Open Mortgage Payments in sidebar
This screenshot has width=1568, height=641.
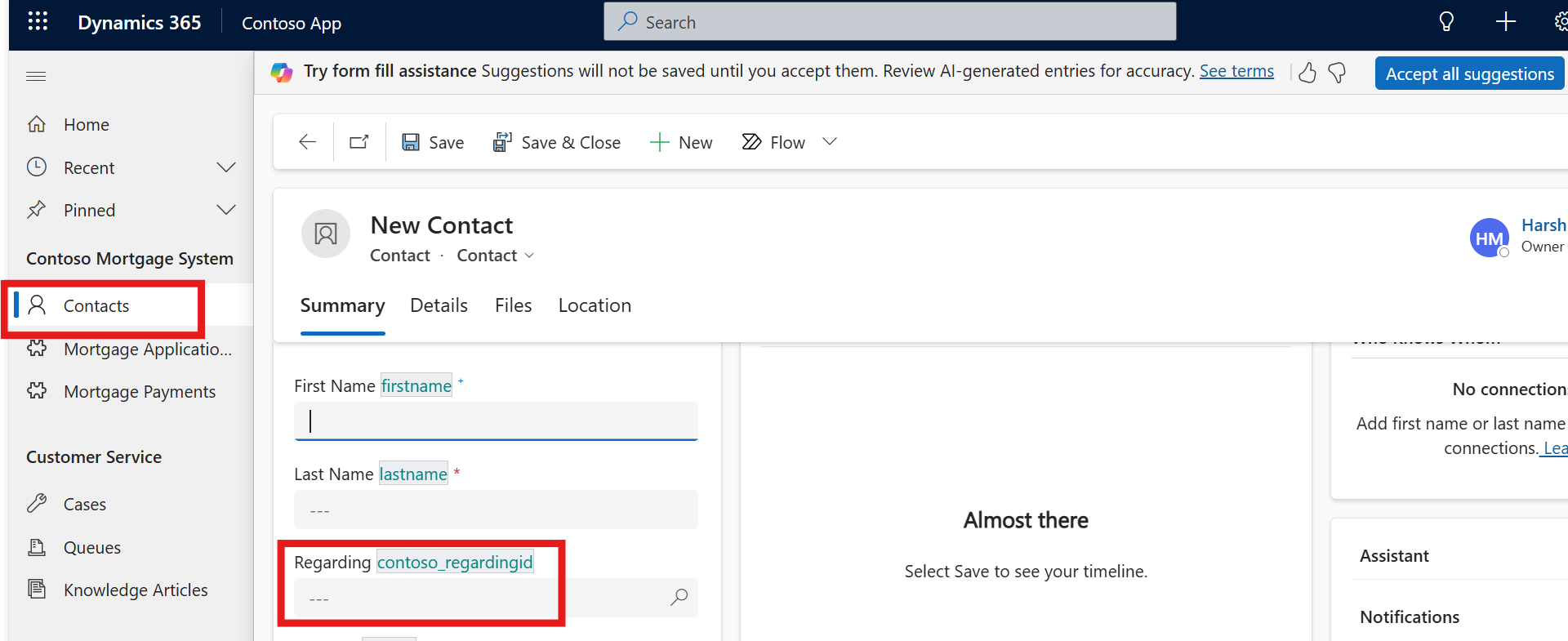pyautogui.click(x=139, y=392)
